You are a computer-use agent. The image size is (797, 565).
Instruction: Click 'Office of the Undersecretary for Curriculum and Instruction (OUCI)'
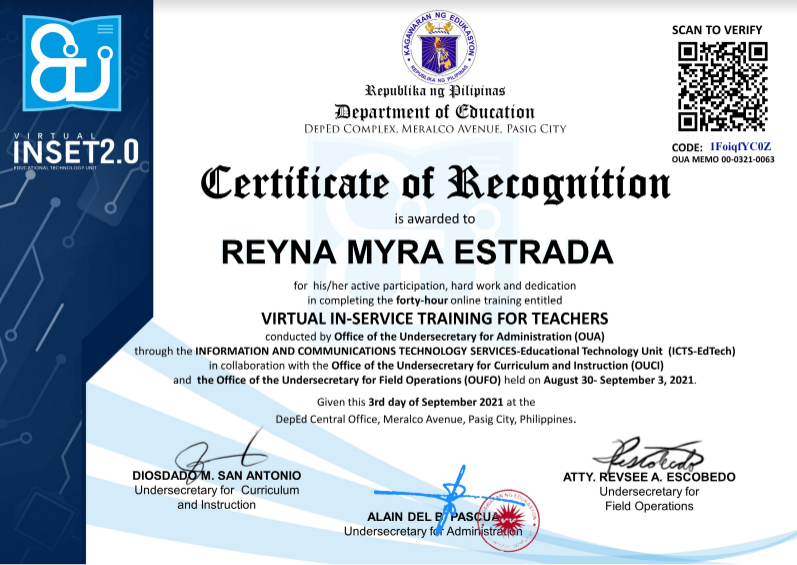[x=497, y=365]
